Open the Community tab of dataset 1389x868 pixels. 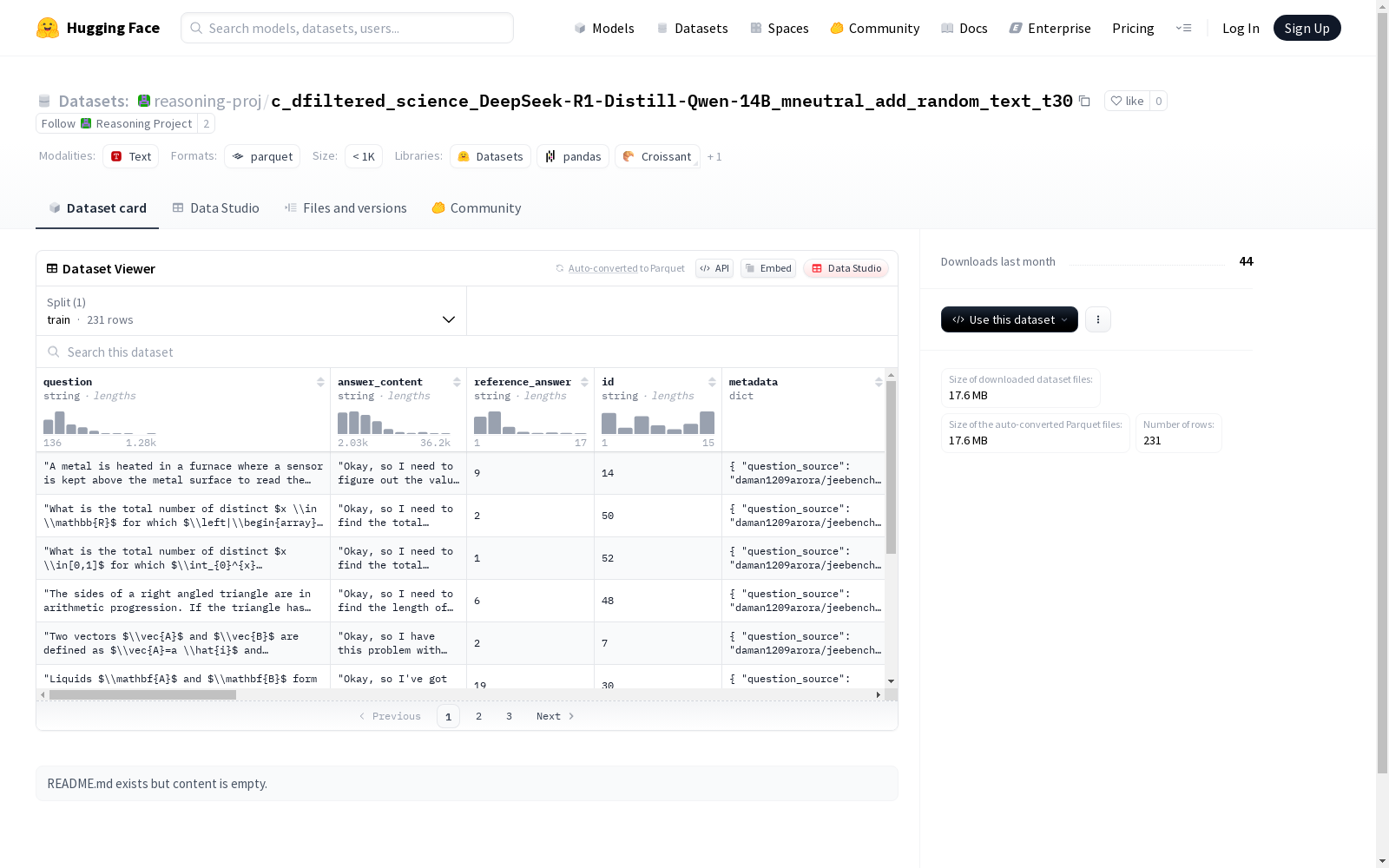coord(477,208)
